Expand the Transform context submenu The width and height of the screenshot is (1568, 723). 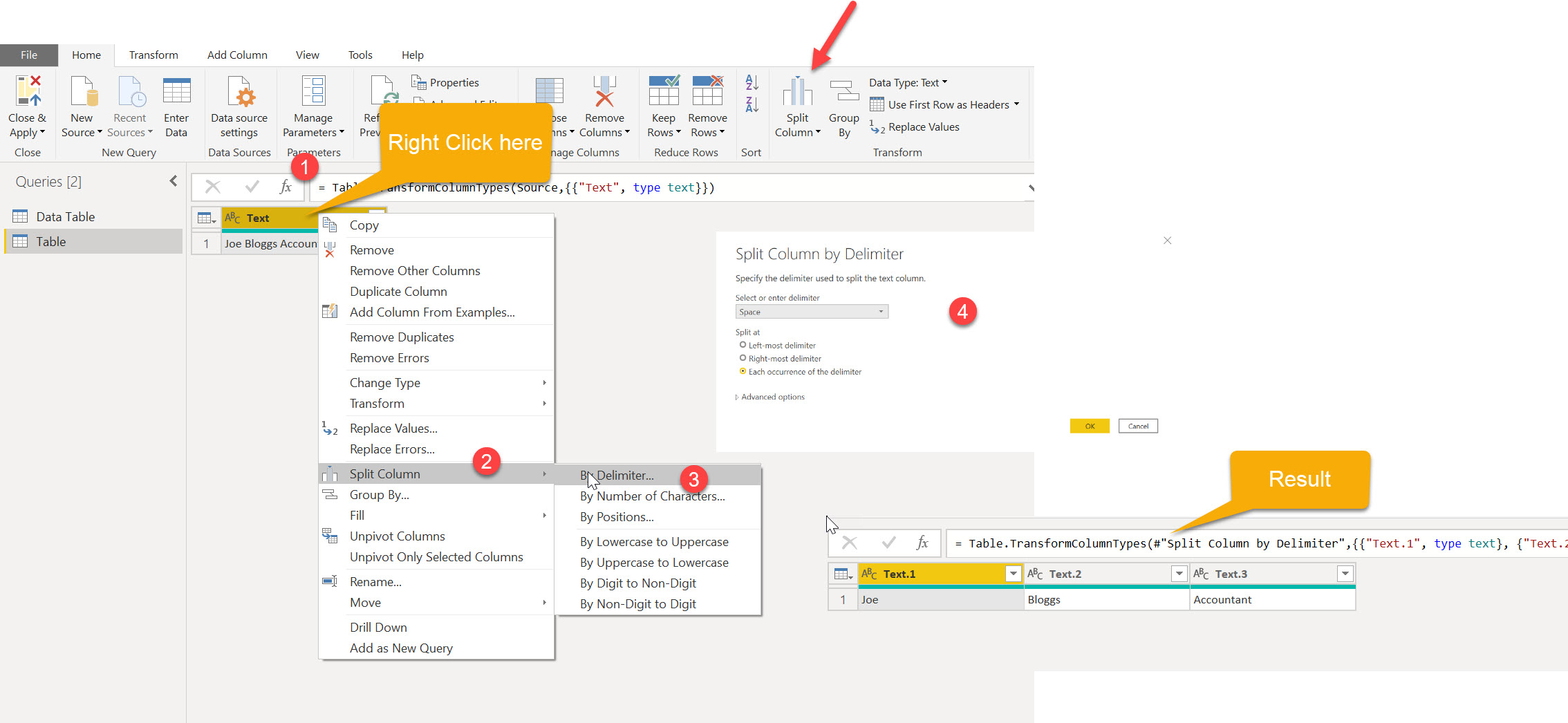coord(436,404)
